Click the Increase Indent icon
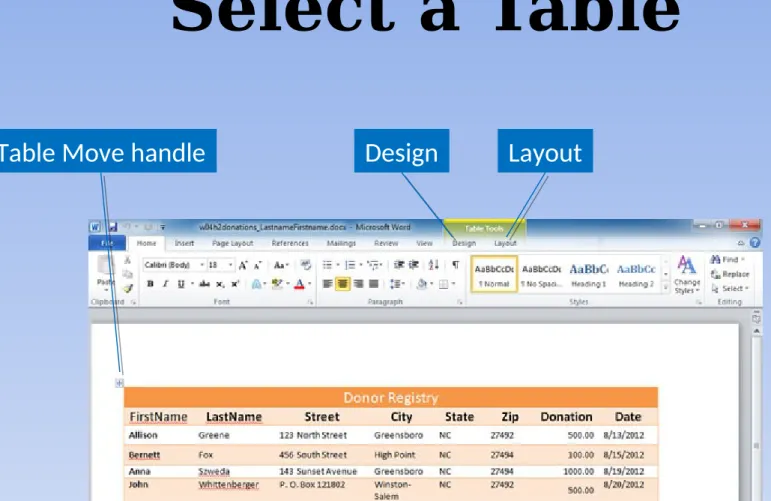Viewport: 771px width, 501px height. pos(414,265)
